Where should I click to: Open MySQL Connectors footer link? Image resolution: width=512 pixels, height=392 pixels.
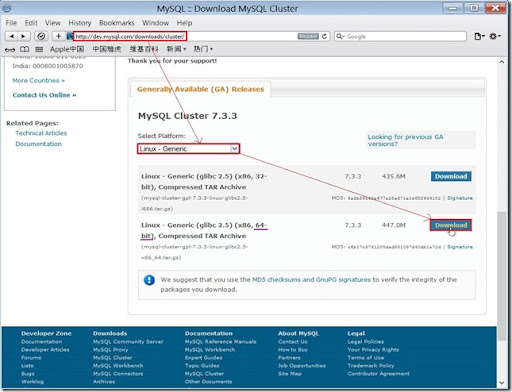pos(118,374)
